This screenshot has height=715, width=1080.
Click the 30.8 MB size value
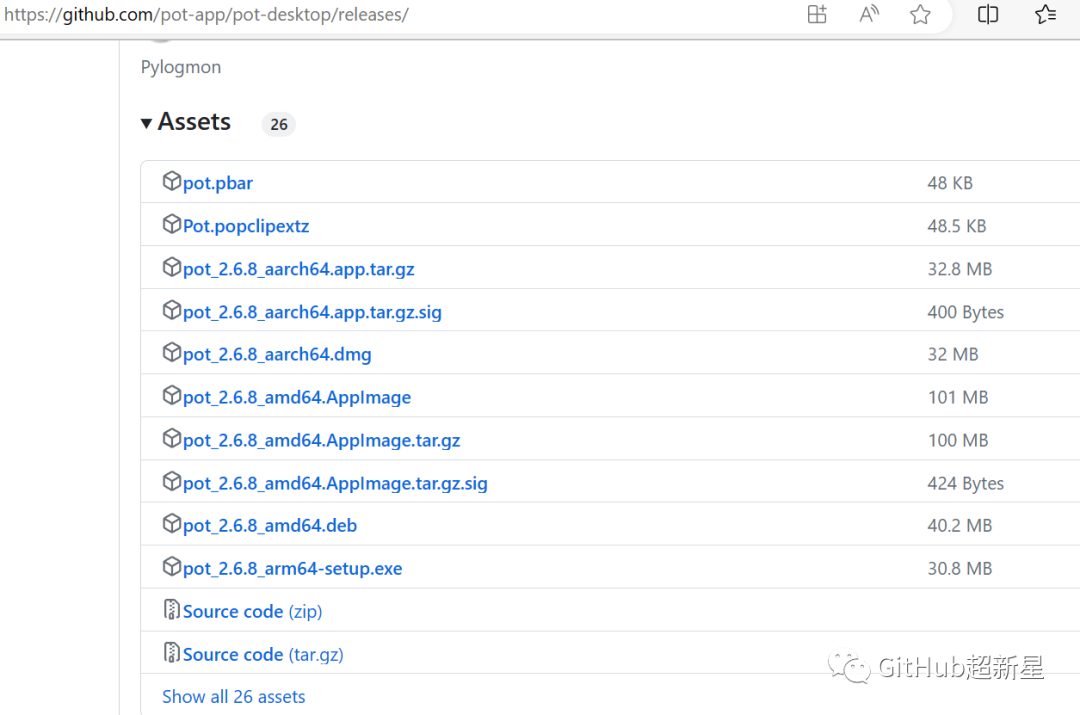pos(959,569)
